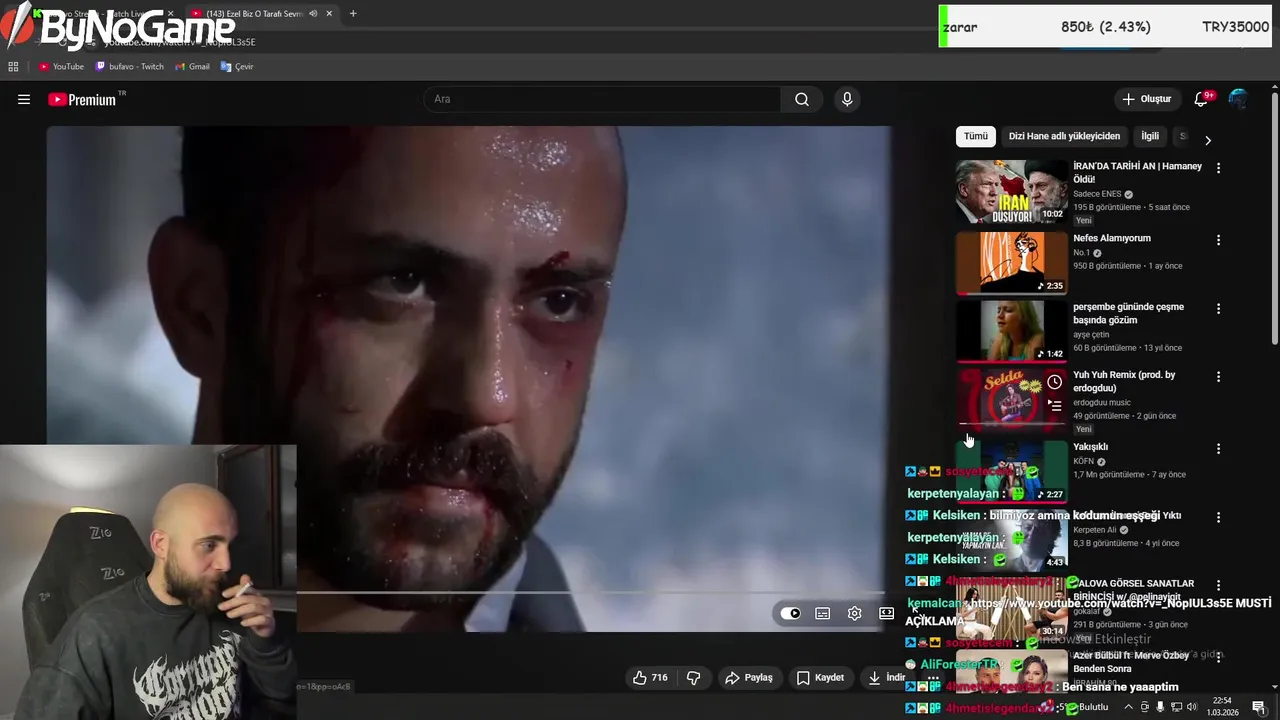This screenshot has height=720, width=1280.
Task: Open the taskbar microphone tray icon
Action: [1160, 707]
